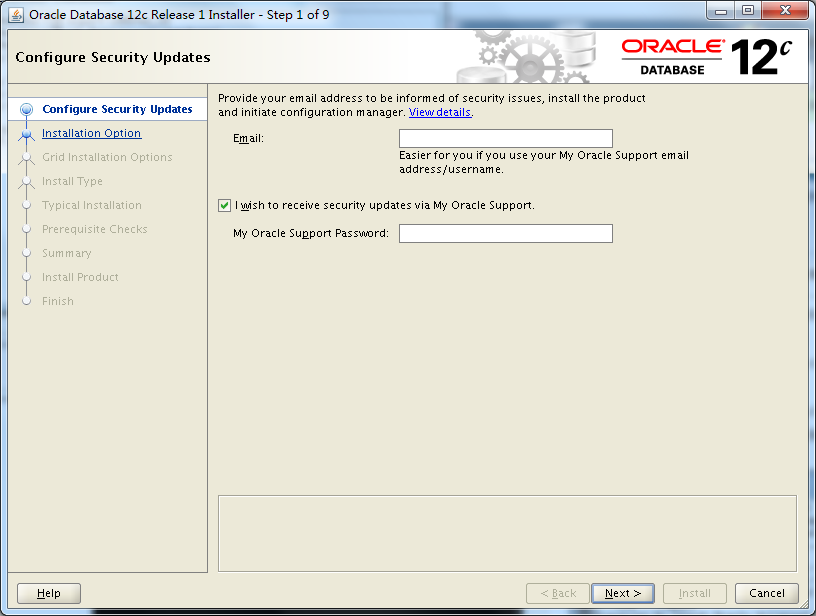Click the Installation Option step node icon

tap(27, 134)
